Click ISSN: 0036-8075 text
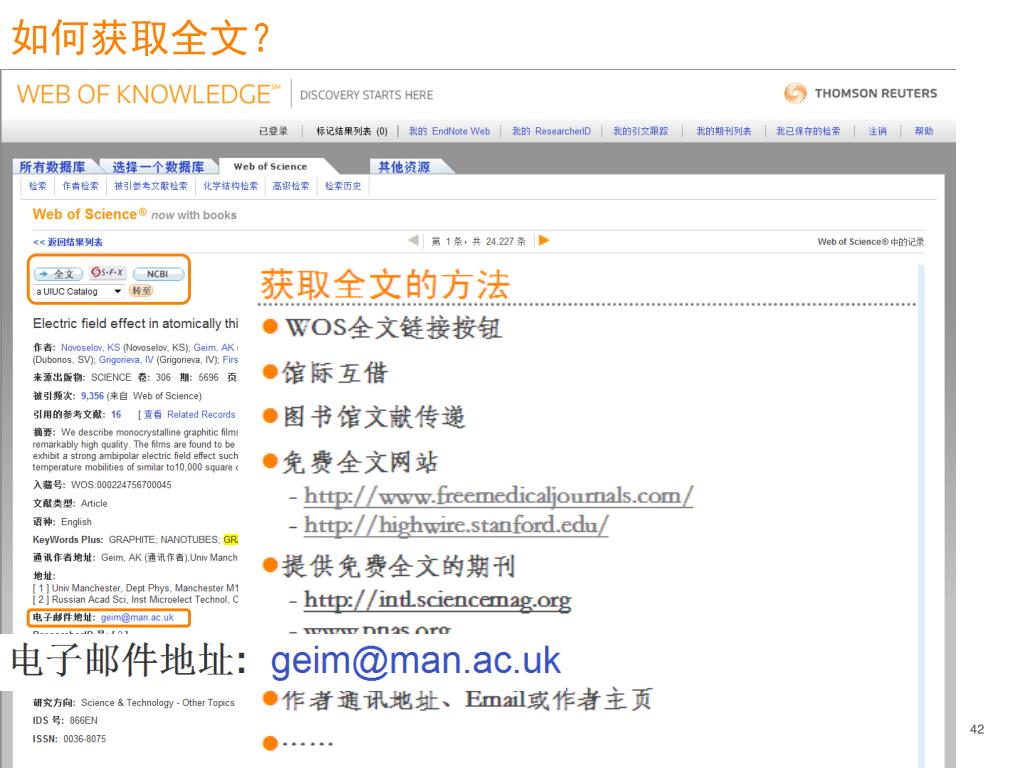Screen dimensions: 1024x768 pos(69,739)
